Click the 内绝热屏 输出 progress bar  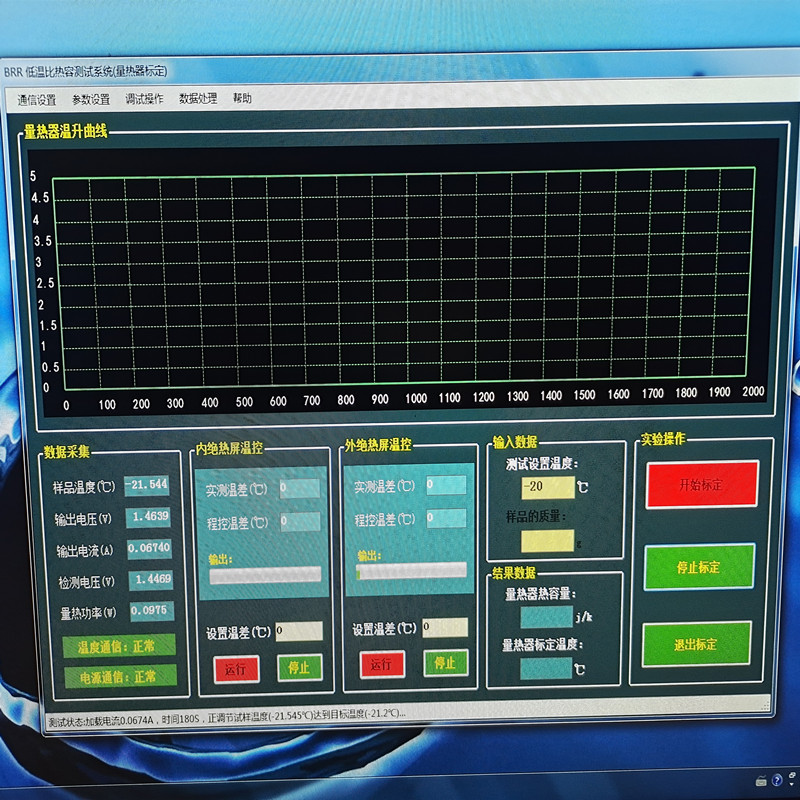(x=264, y=574)
